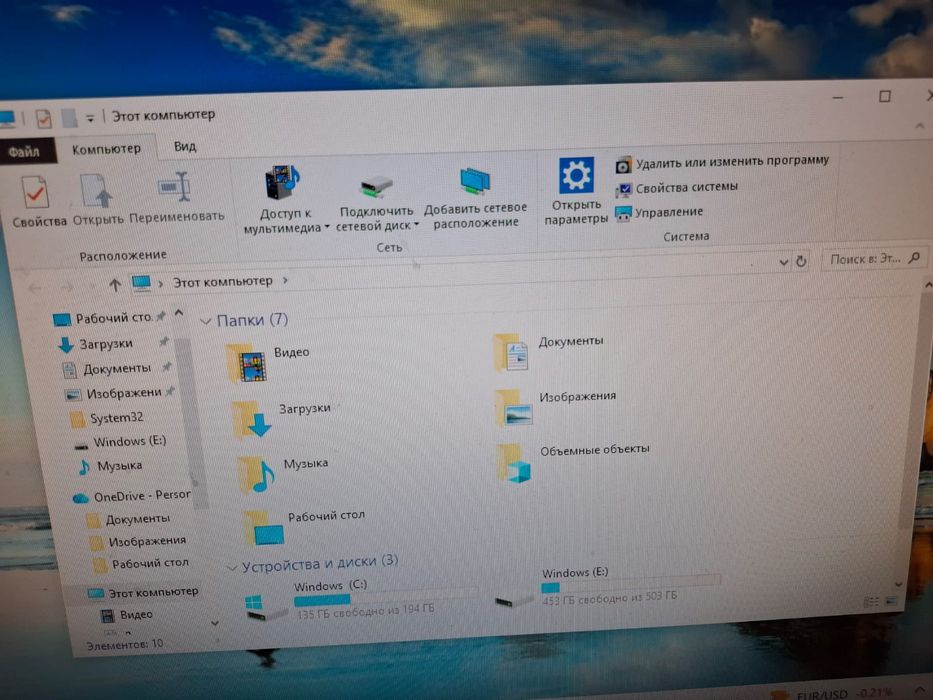
Task: Collapse Устройства и диски (3) section
Action: pos(232,568)
